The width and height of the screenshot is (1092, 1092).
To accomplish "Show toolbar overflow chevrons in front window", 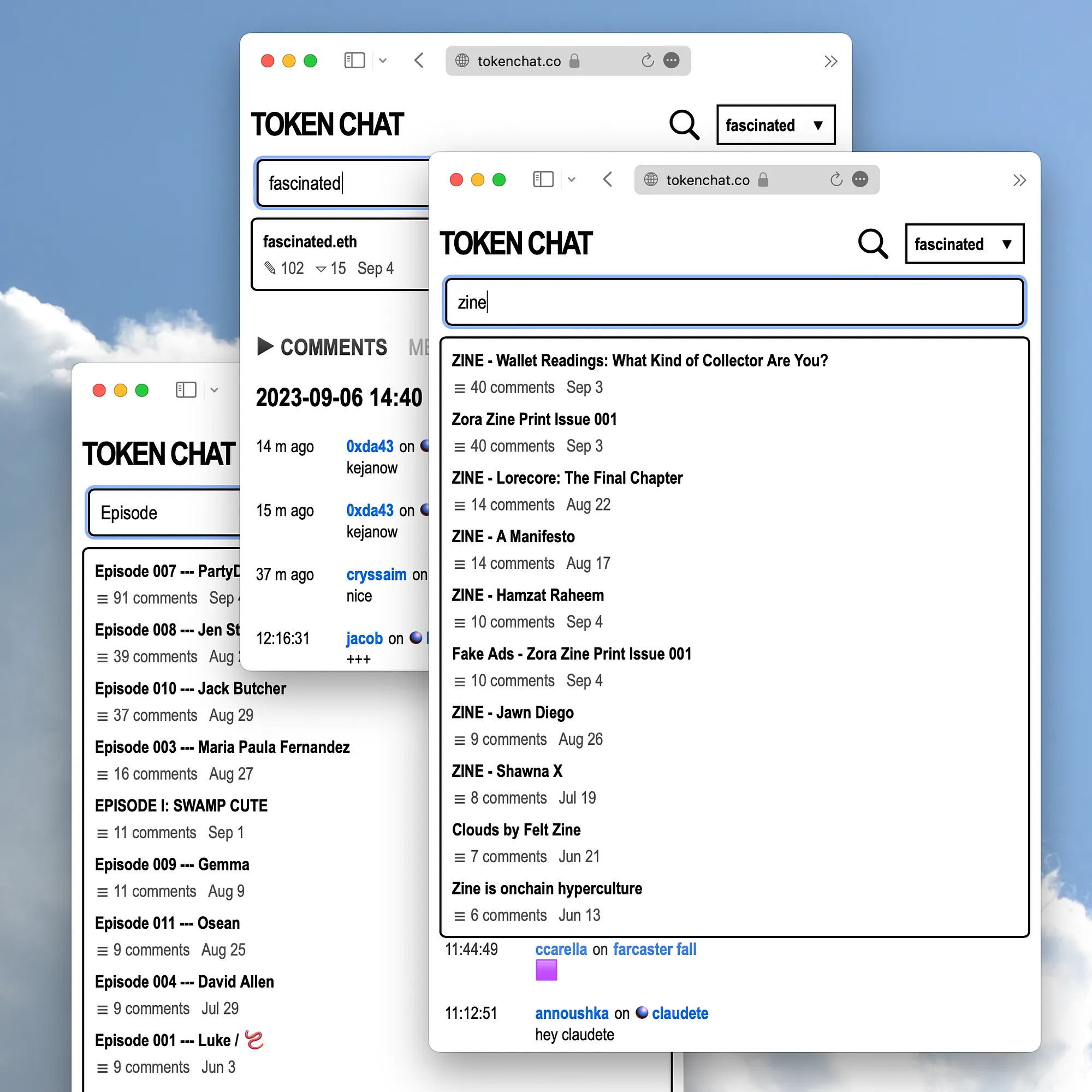I will 1019,180.
